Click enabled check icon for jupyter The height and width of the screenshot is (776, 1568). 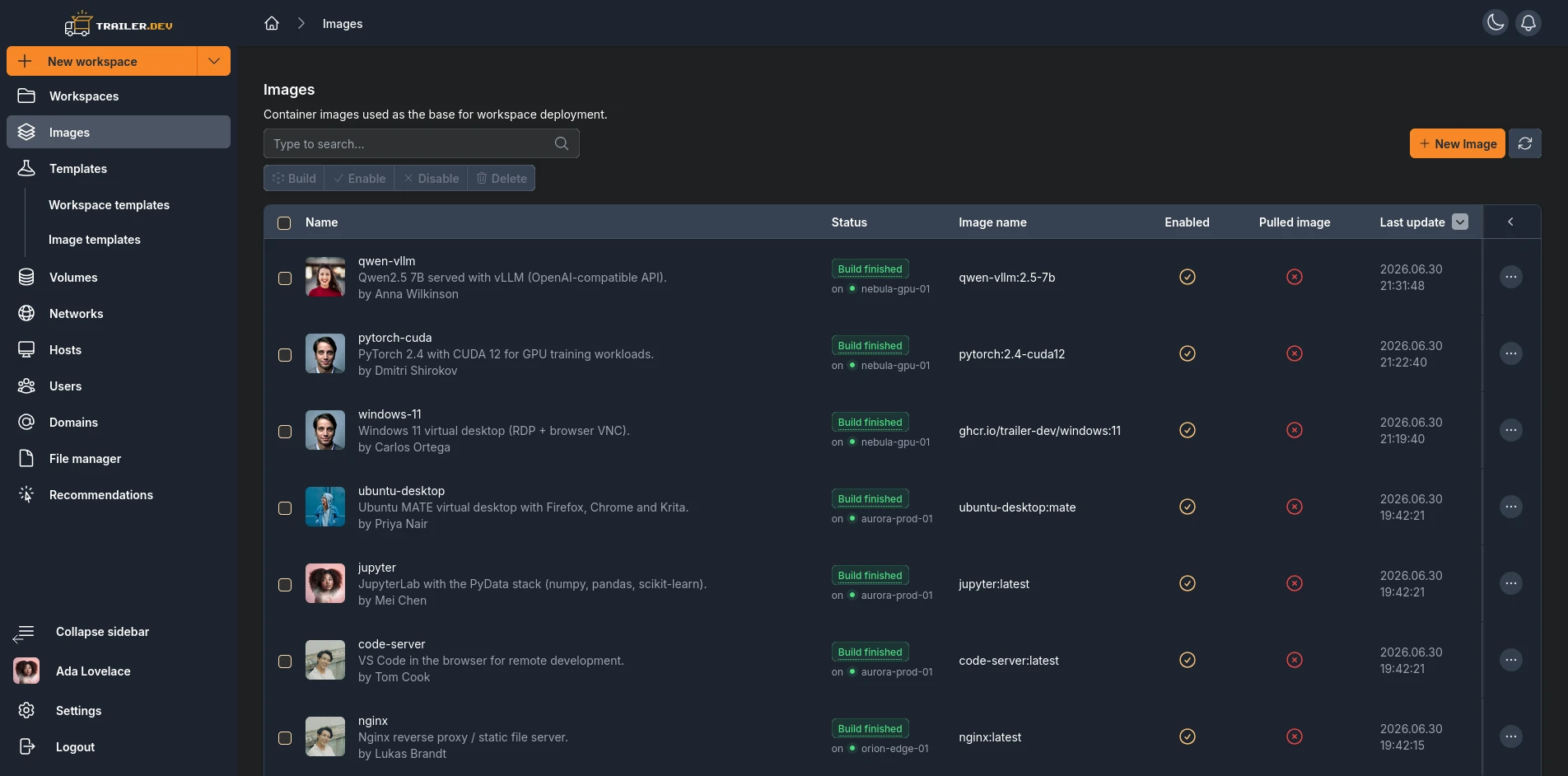click(1188, 583)
